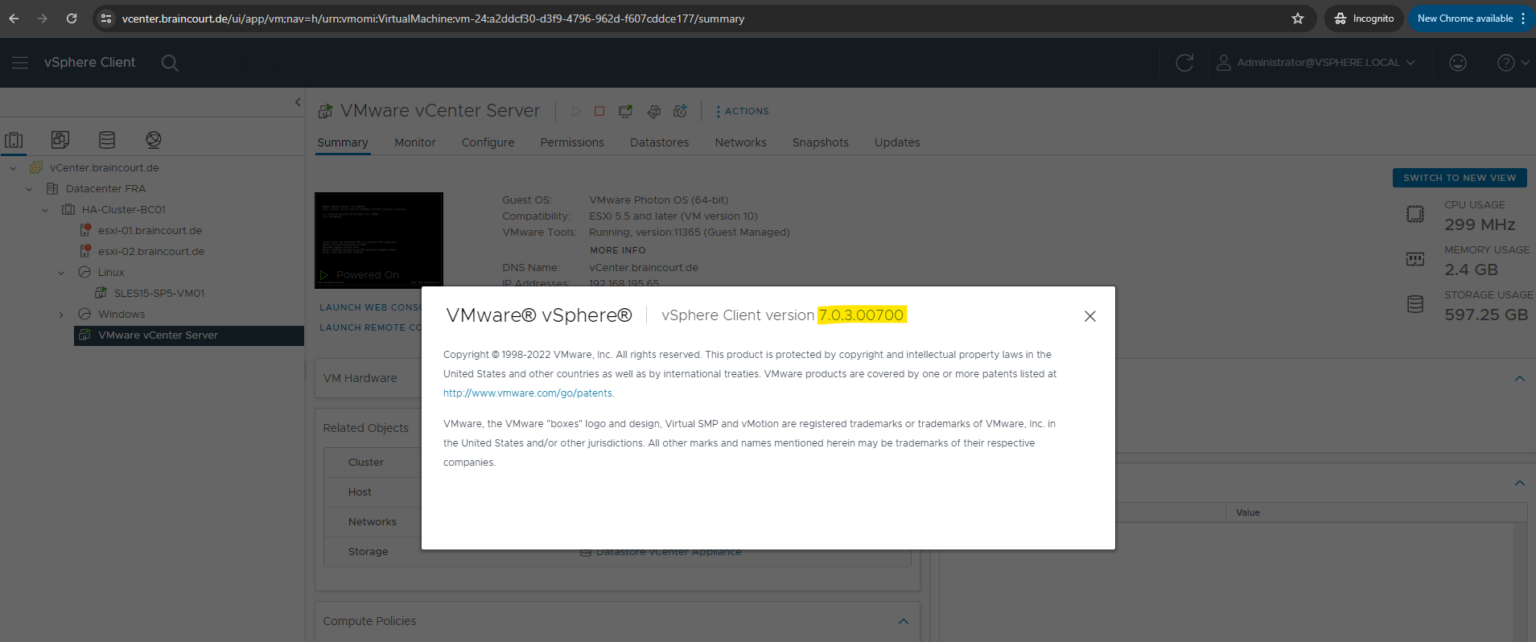Open the vSphere Client search
The width and height of the screenshot is (1536, 642).
tap(169, 62)
